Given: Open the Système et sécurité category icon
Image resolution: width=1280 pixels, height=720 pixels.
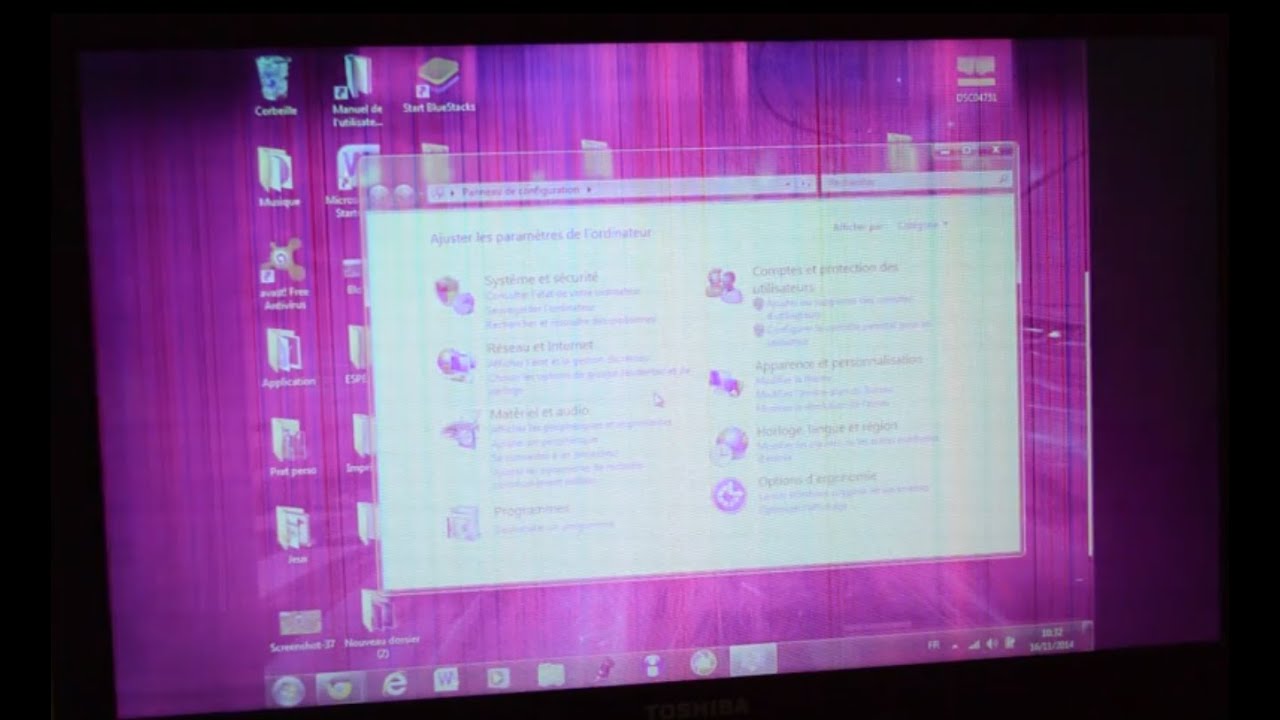Looking at the screenshot, I should click(453, 296).
